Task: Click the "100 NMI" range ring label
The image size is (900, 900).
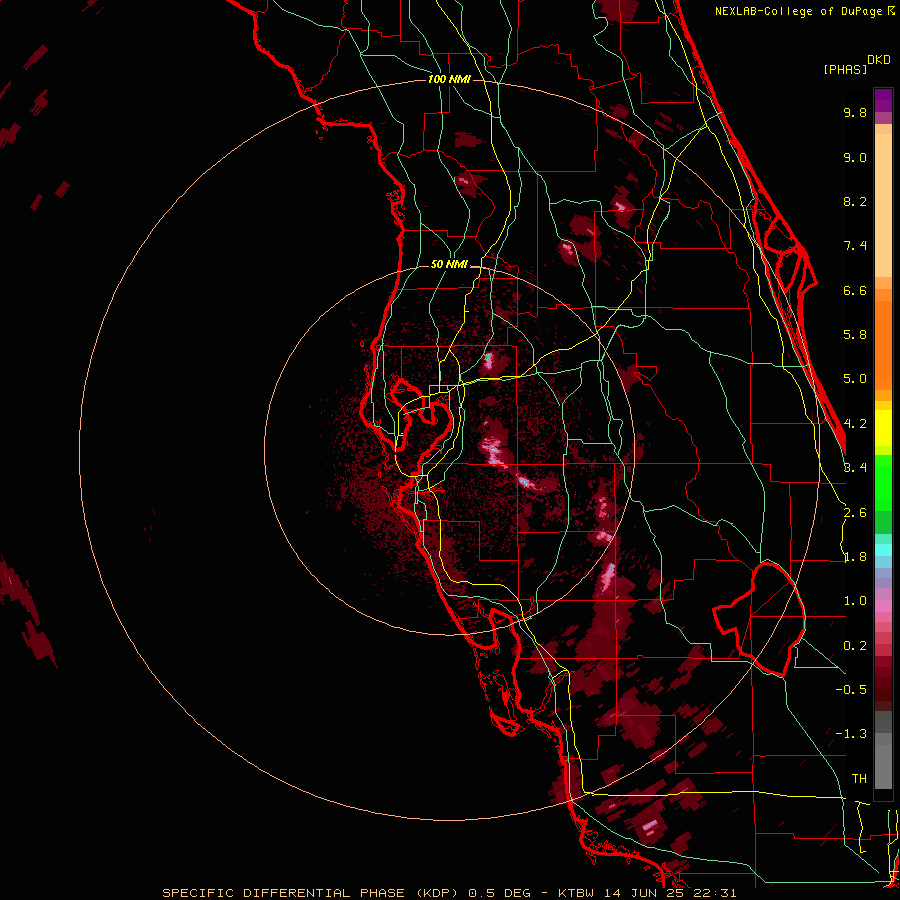Action: 449,79
